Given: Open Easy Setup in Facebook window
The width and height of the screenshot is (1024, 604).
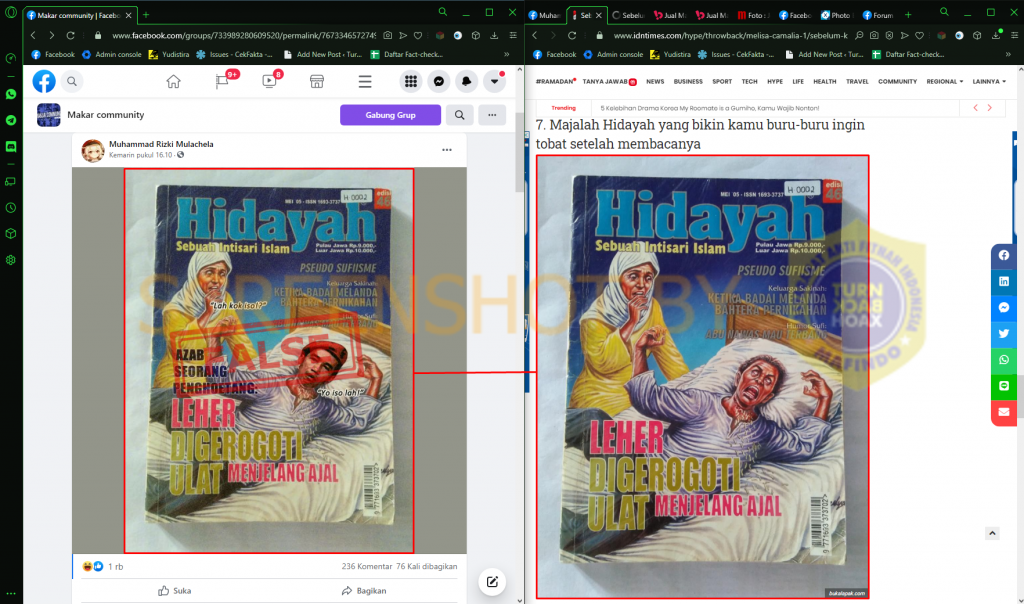Looking at the screenshot, I should tap(513, 35).
